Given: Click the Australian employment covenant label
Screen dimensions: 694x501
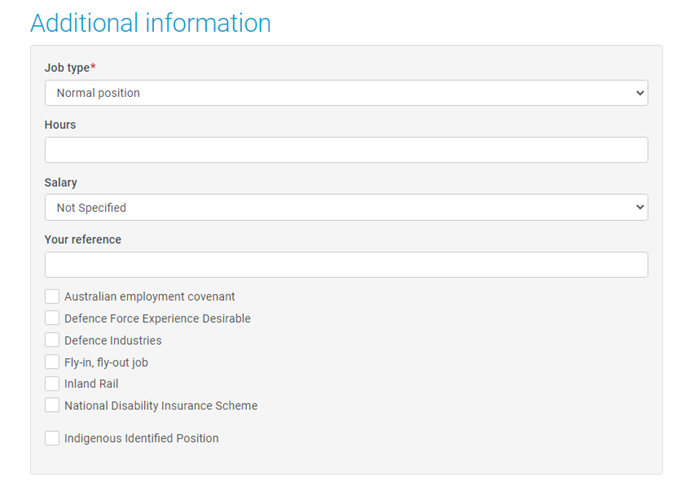Looking at the screenshot, I should pos(150,297).
